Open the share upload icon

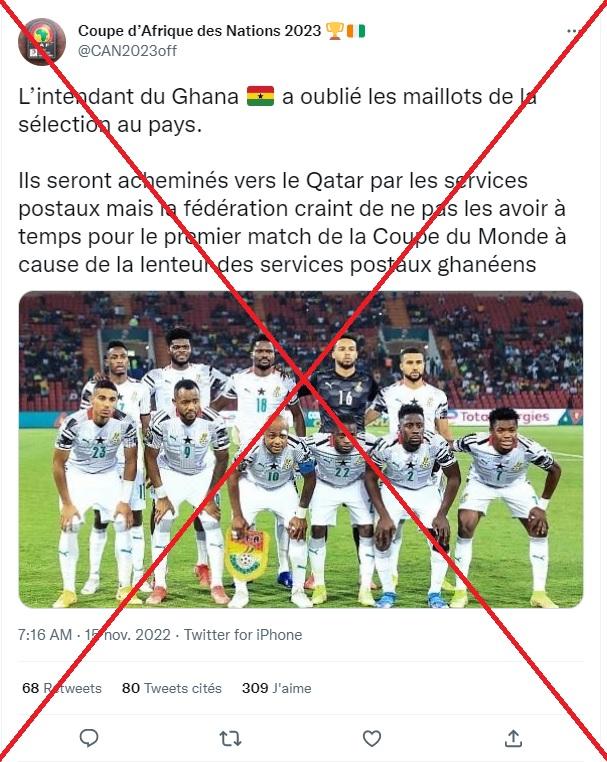[513, 738]
